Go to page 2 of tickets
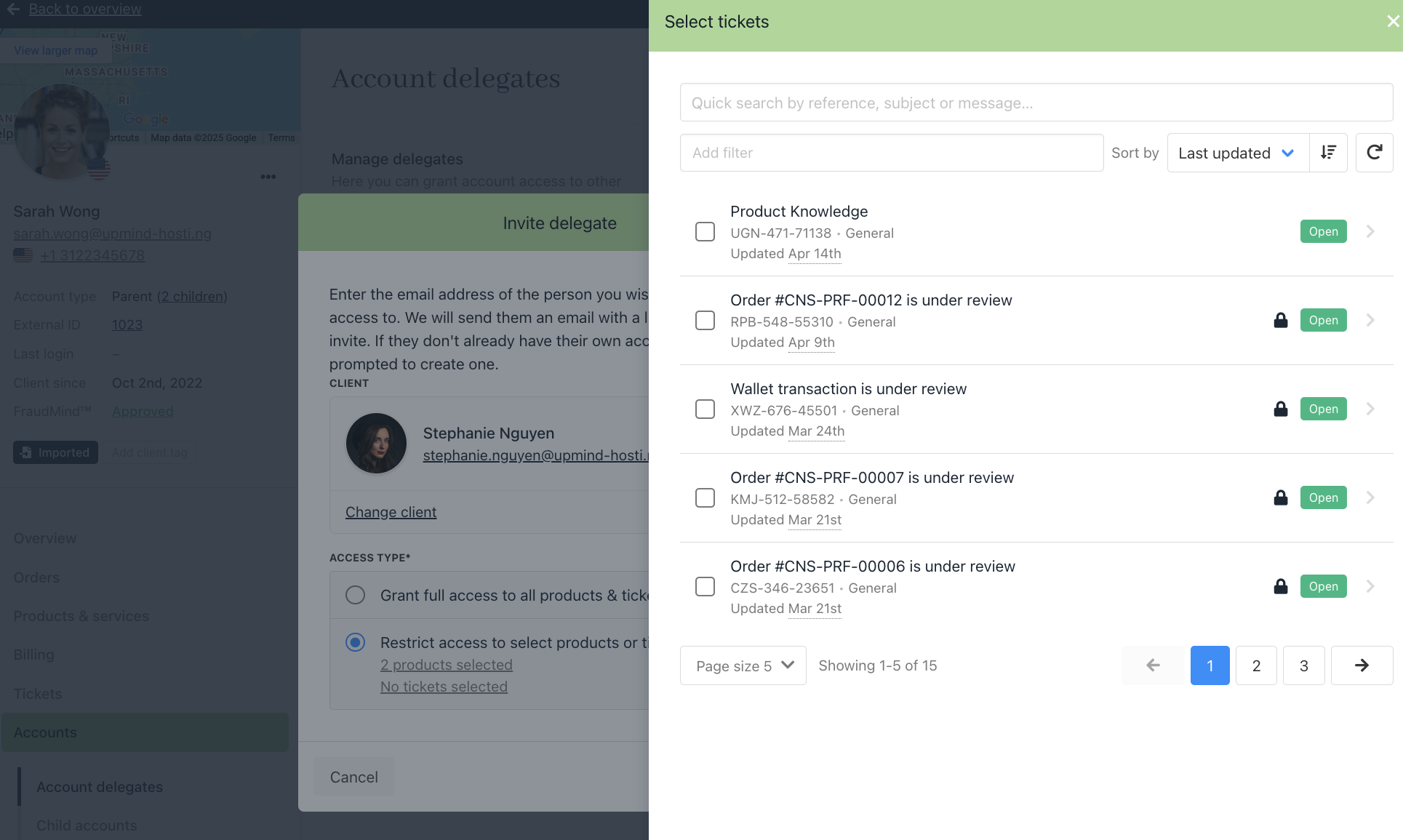This screenshot has height=840, width=1403. coord(1256,665)
